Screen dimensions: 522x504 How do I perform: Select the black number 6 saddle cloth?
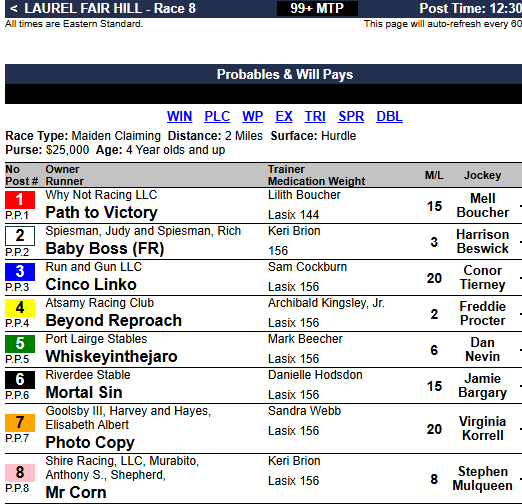[20, 380]
